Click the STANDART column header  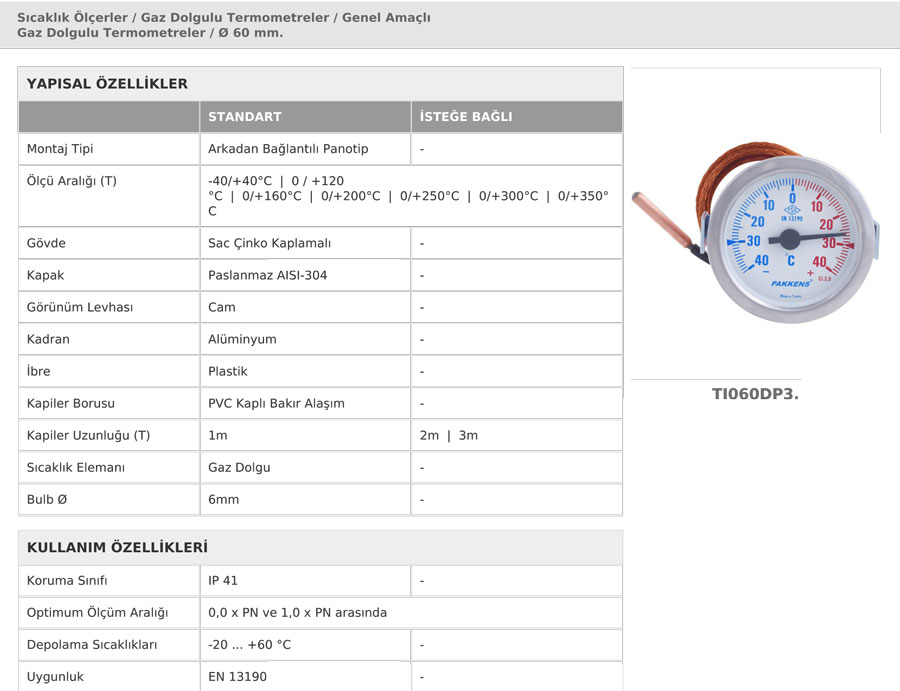pos(245,117)
